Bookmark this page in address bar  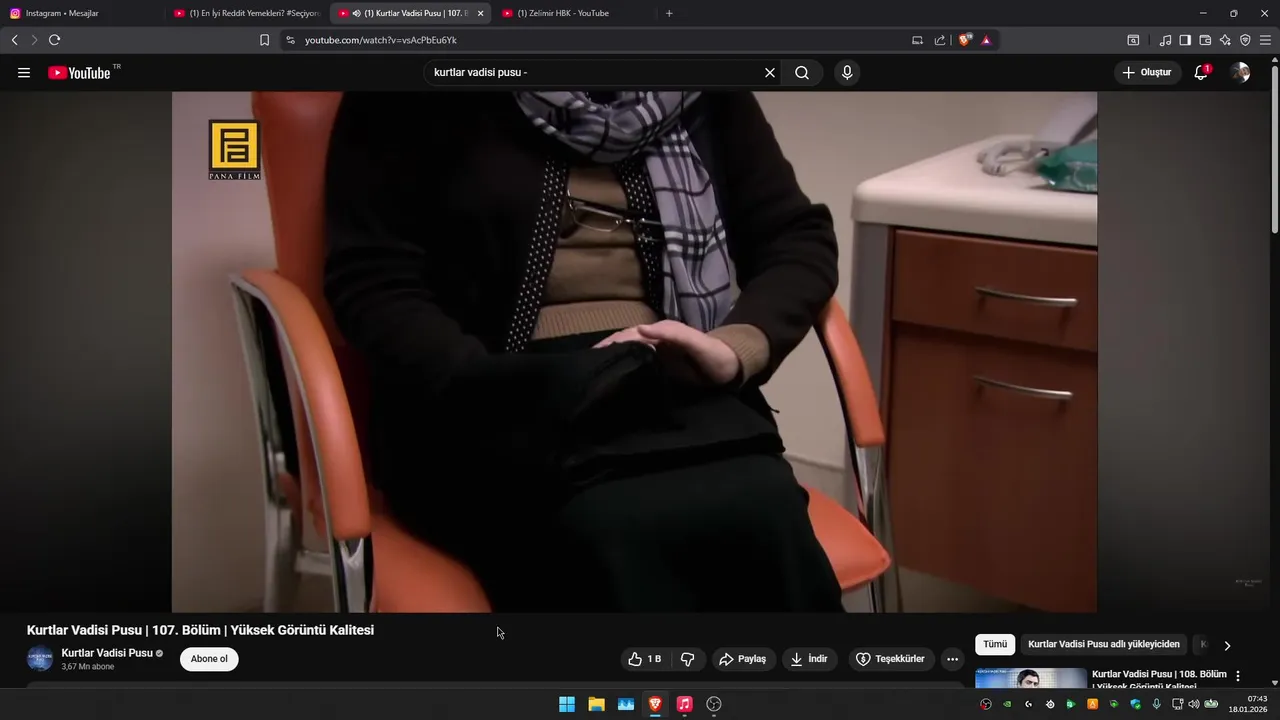[264, 40]
